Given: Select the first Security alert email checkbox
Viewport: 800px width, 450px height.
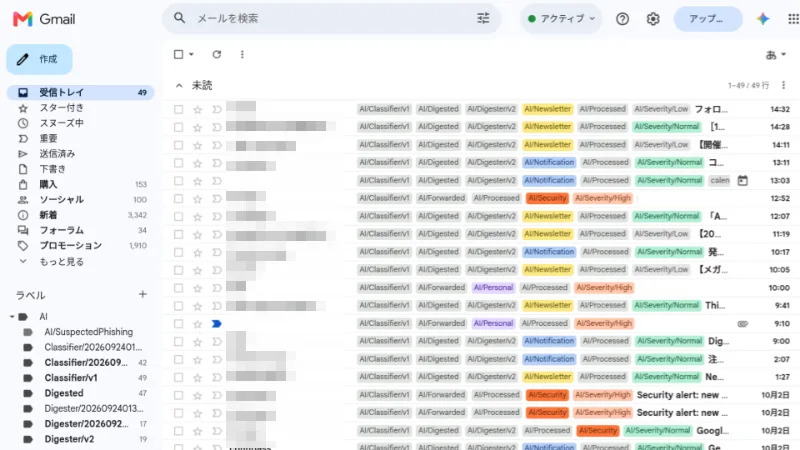Looking at the screenshot, I should tap(178, 395).
